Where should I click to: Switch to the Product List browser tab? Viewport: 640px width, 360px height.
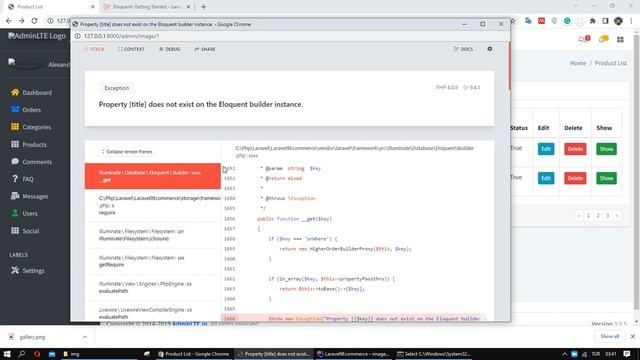click(51, 7)
